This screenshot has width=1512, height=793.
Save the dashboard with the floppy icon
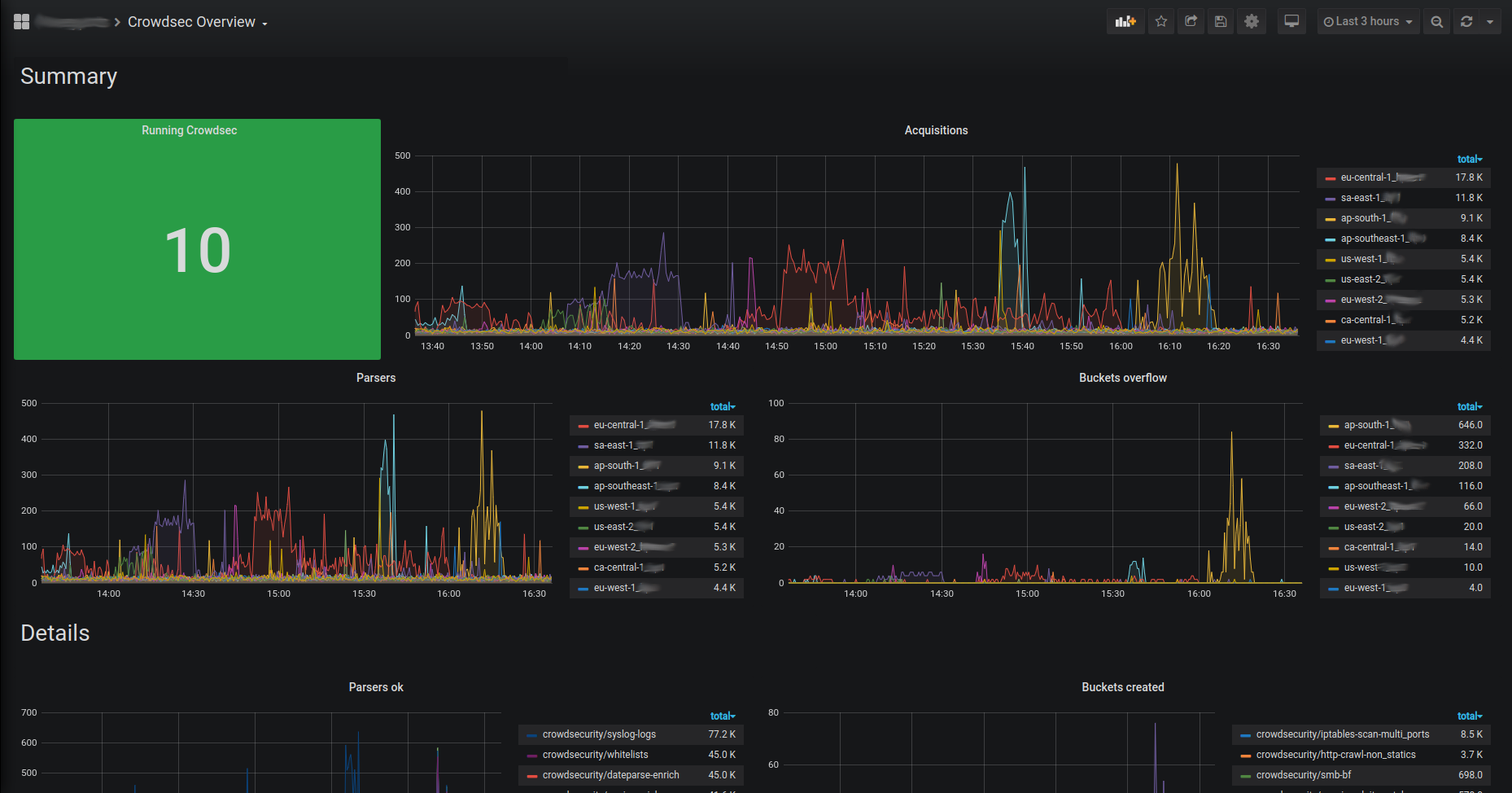point(1221,22)
